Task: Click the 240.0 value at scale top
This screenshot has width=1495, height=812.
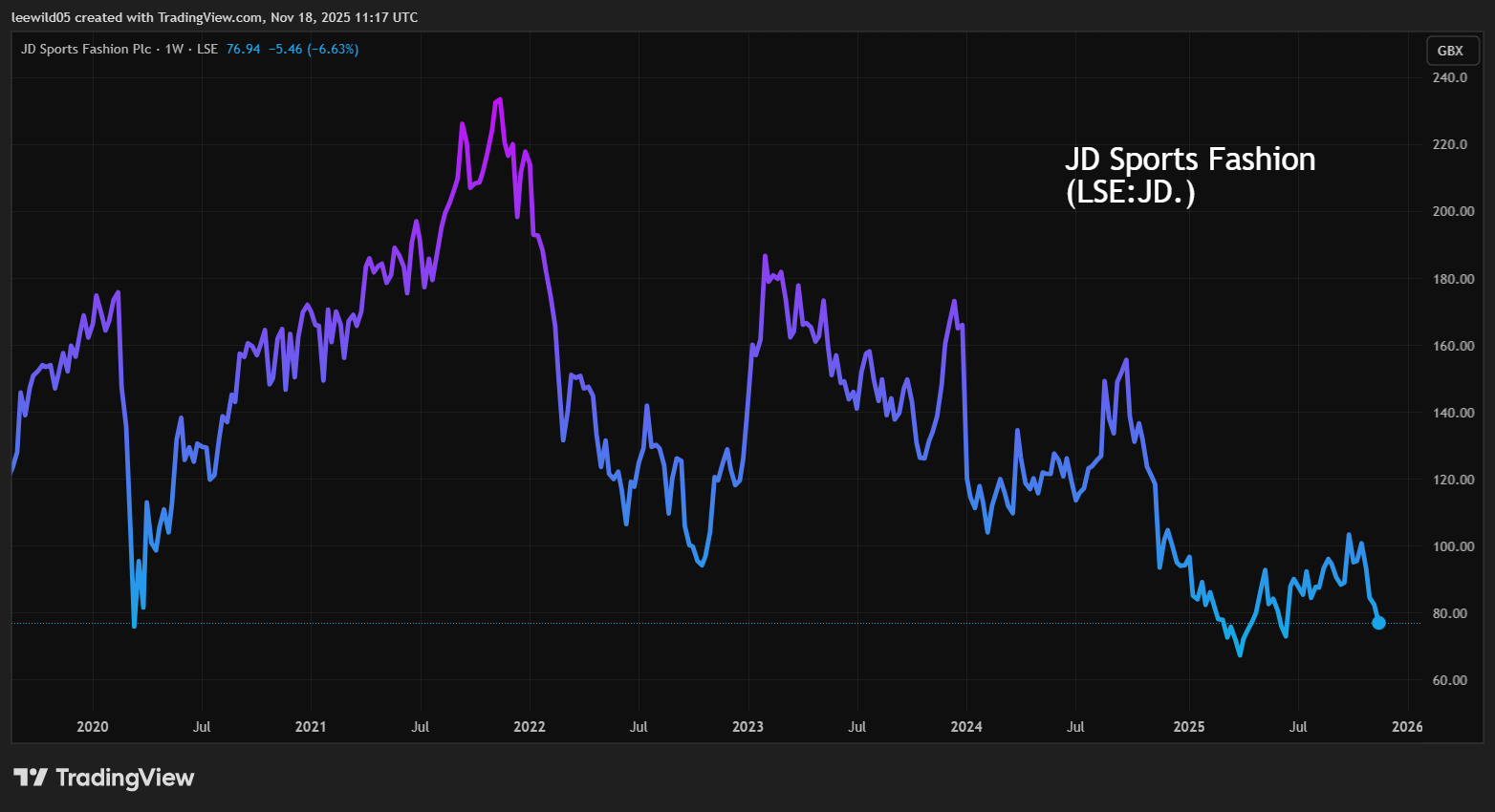Action: pyautogui.click(x=1449, y=77)
